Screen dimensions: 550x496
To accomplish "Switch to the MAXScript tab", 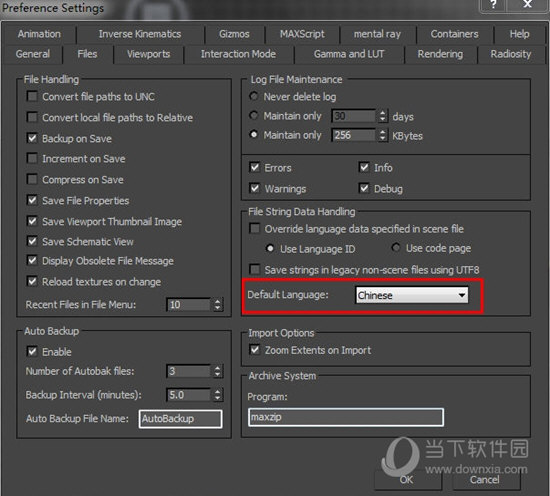I will [302, 34].
